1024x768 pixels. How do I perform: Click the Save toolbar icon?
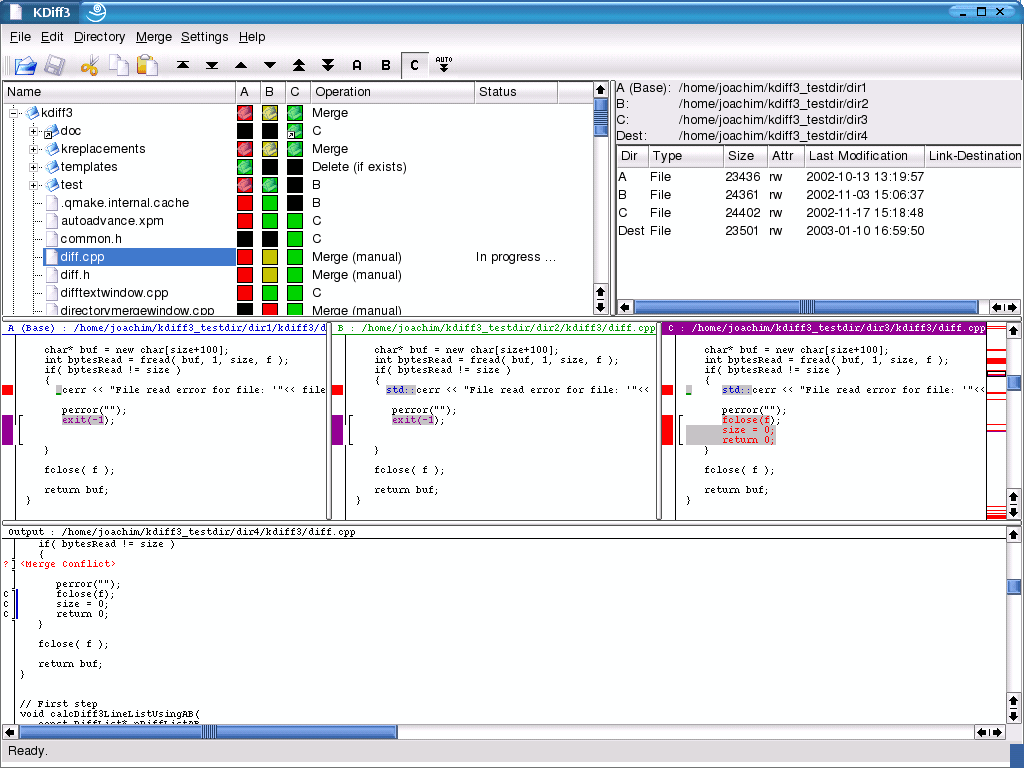[53, 65]
